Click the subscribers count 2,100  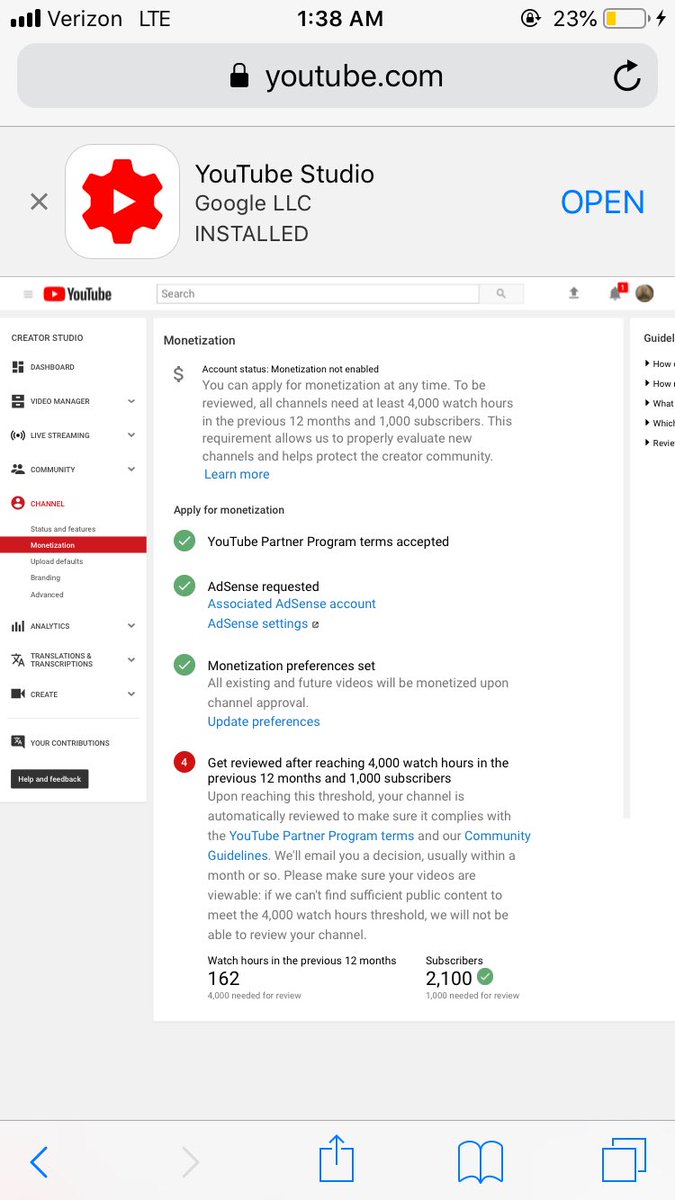coord(448,978)
